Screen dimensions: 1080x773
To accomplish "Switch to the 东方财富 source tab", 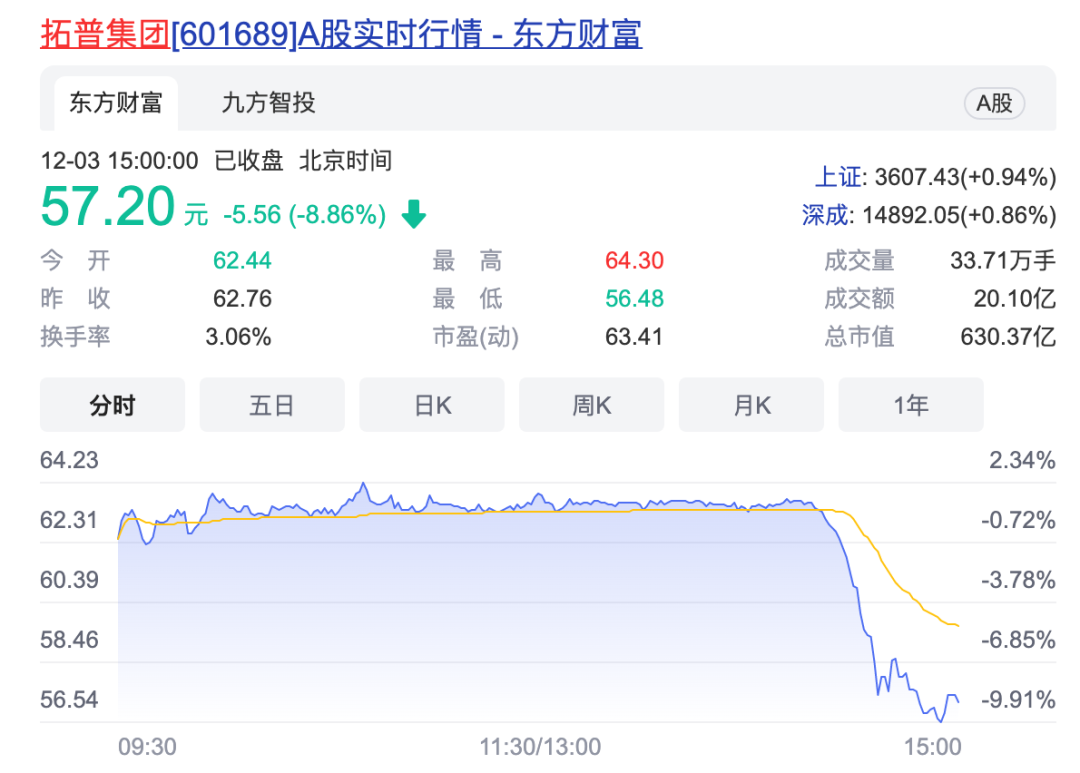I will point(116,103).
